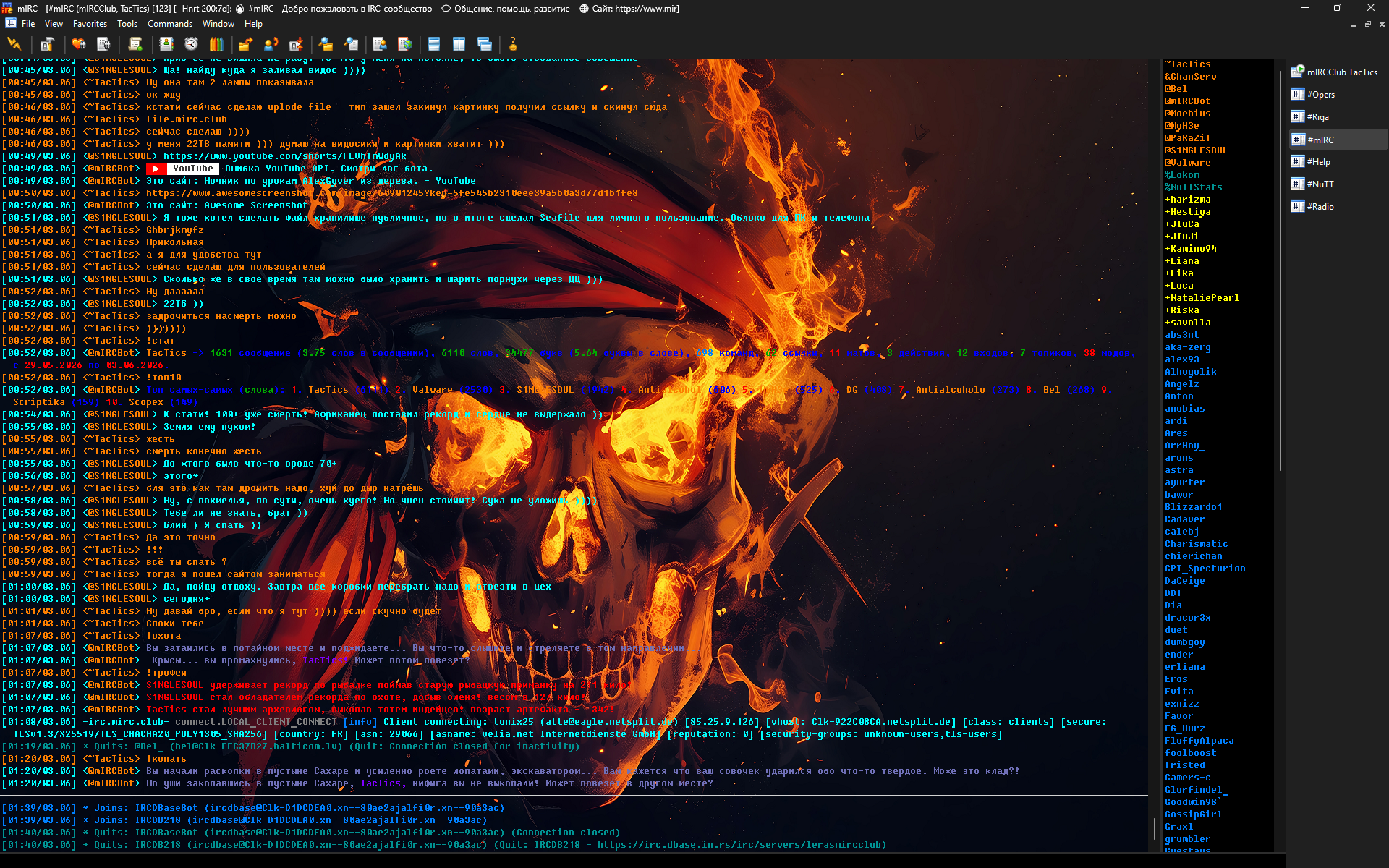Restore the #mIRC channel child window
The width and height of the screenshot is (1389, 868).
coord(1368,24)
